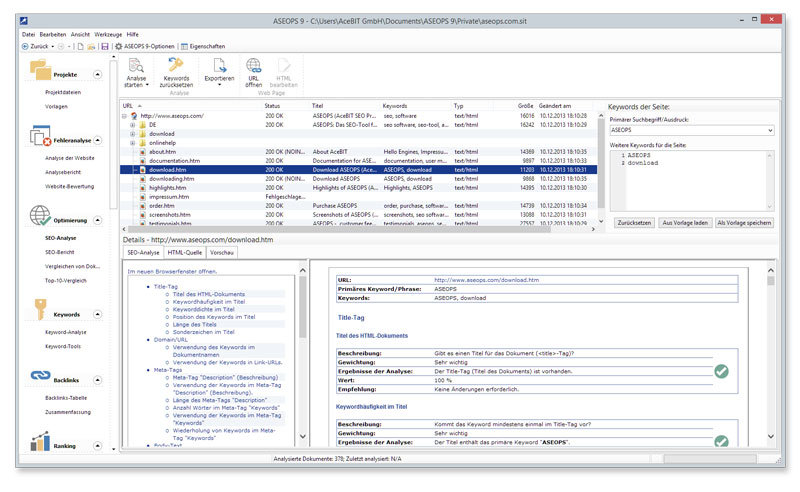Open the Werkzeuge menu
The image size is (800, 492).
108,35
